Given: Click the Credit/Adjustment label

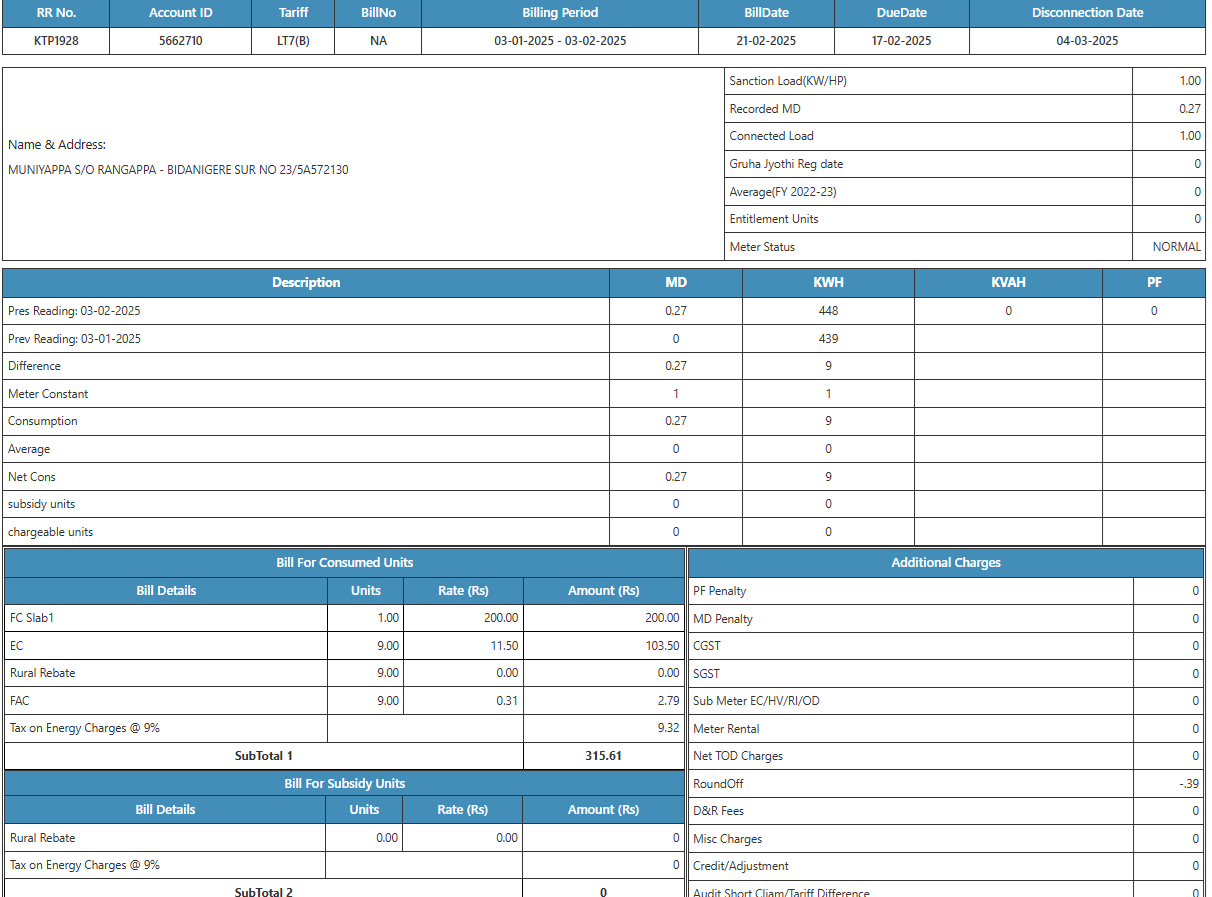Looking at the screenshot, I should point(741,866).
